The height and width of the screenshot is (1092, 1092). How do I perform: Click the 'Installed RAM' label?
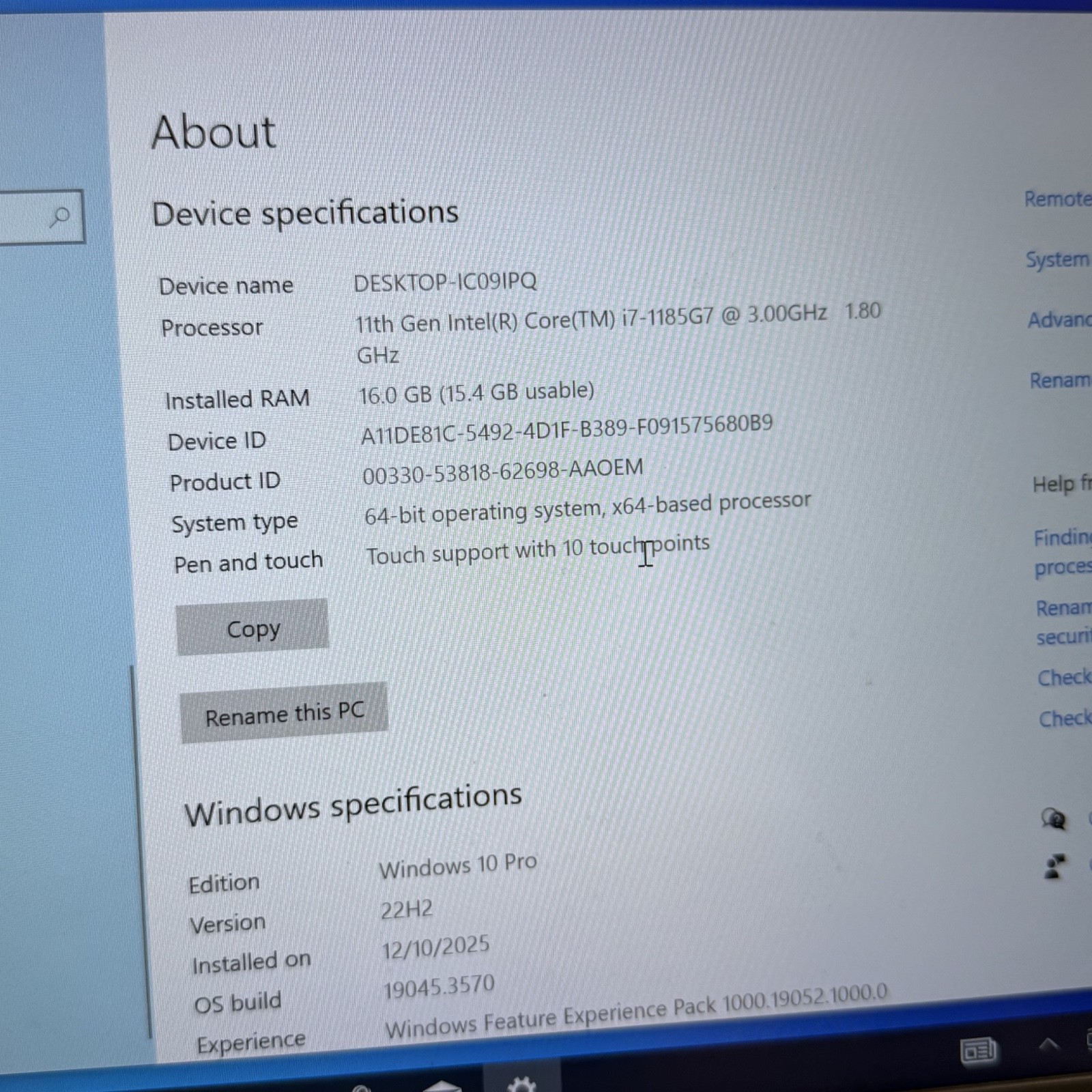(237, 399)
